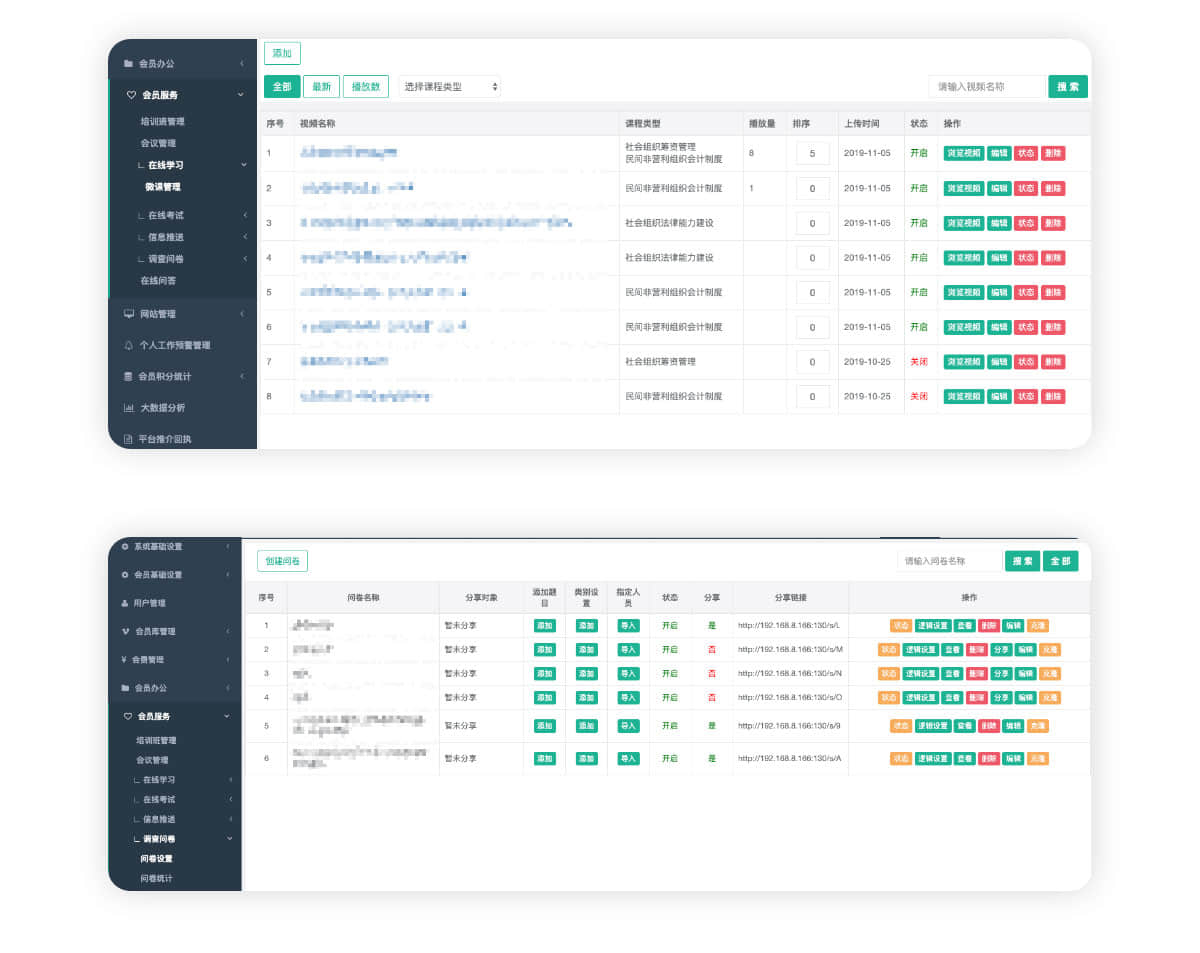Click the 创建问卷 button
The image size is (1200, 953).
click(x=282, y=561)
